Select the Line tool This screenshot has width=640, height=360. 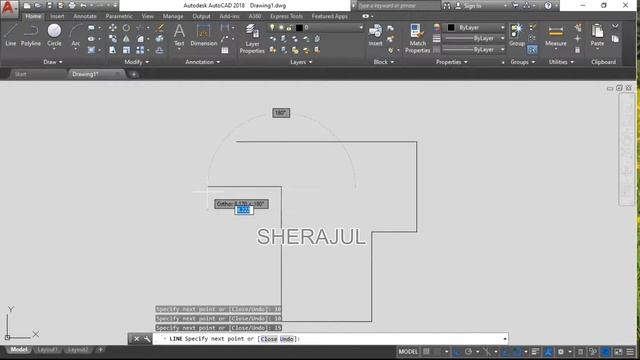click(11, 35)
